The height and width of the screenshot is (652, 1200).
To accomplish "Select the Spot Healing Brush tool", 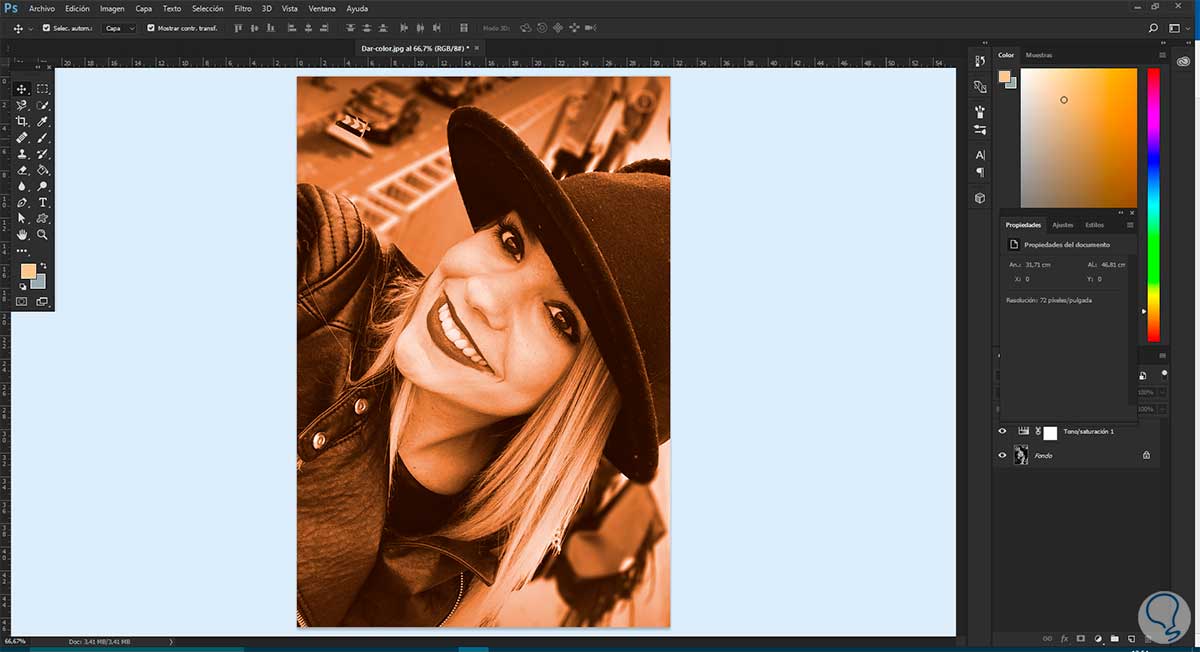I will pos(22,137).
